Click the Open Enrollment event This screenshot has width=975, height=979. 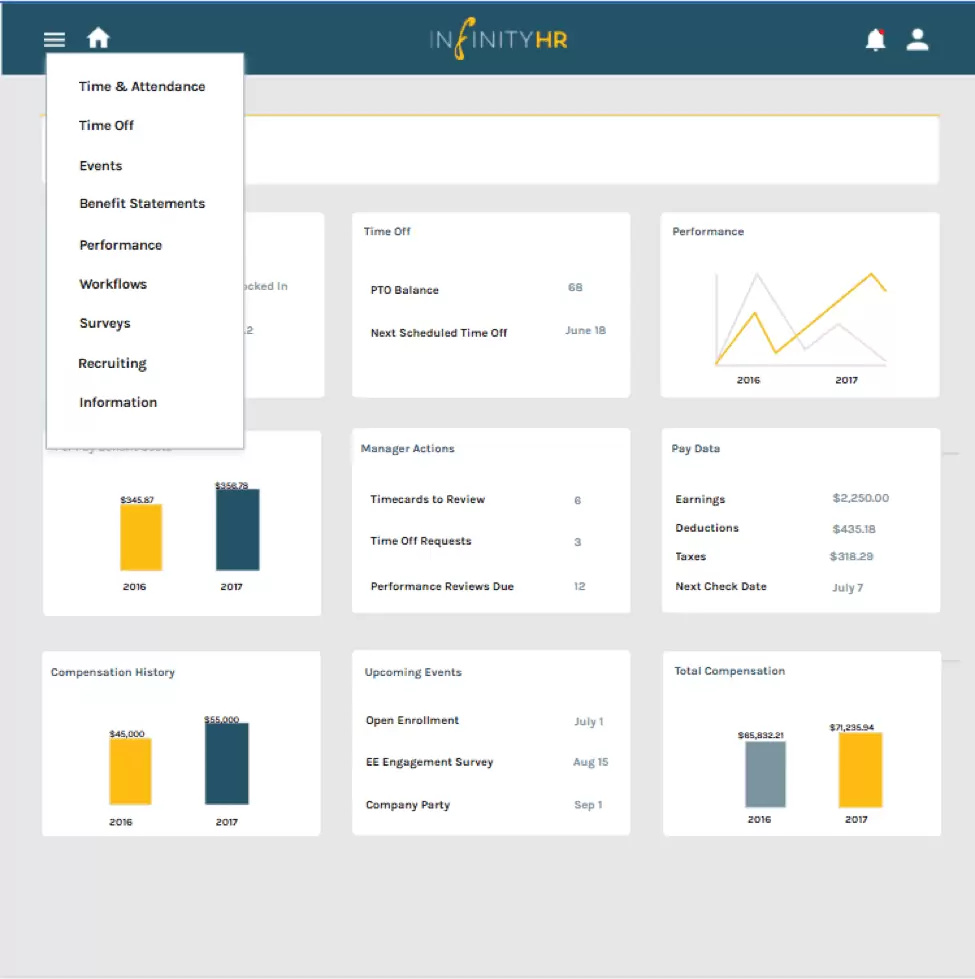point(412,721)
